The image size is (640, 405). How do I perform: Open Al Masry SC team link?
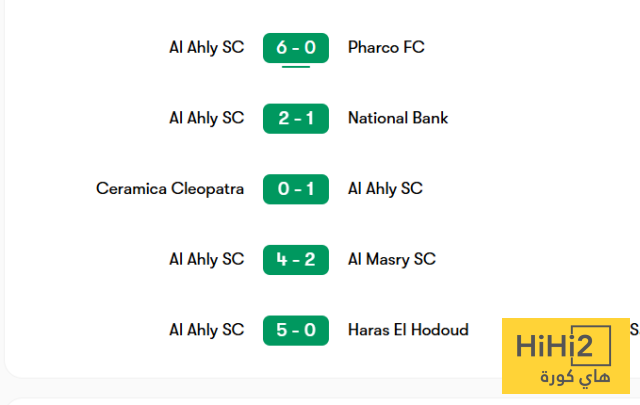(x=392, y=259)
